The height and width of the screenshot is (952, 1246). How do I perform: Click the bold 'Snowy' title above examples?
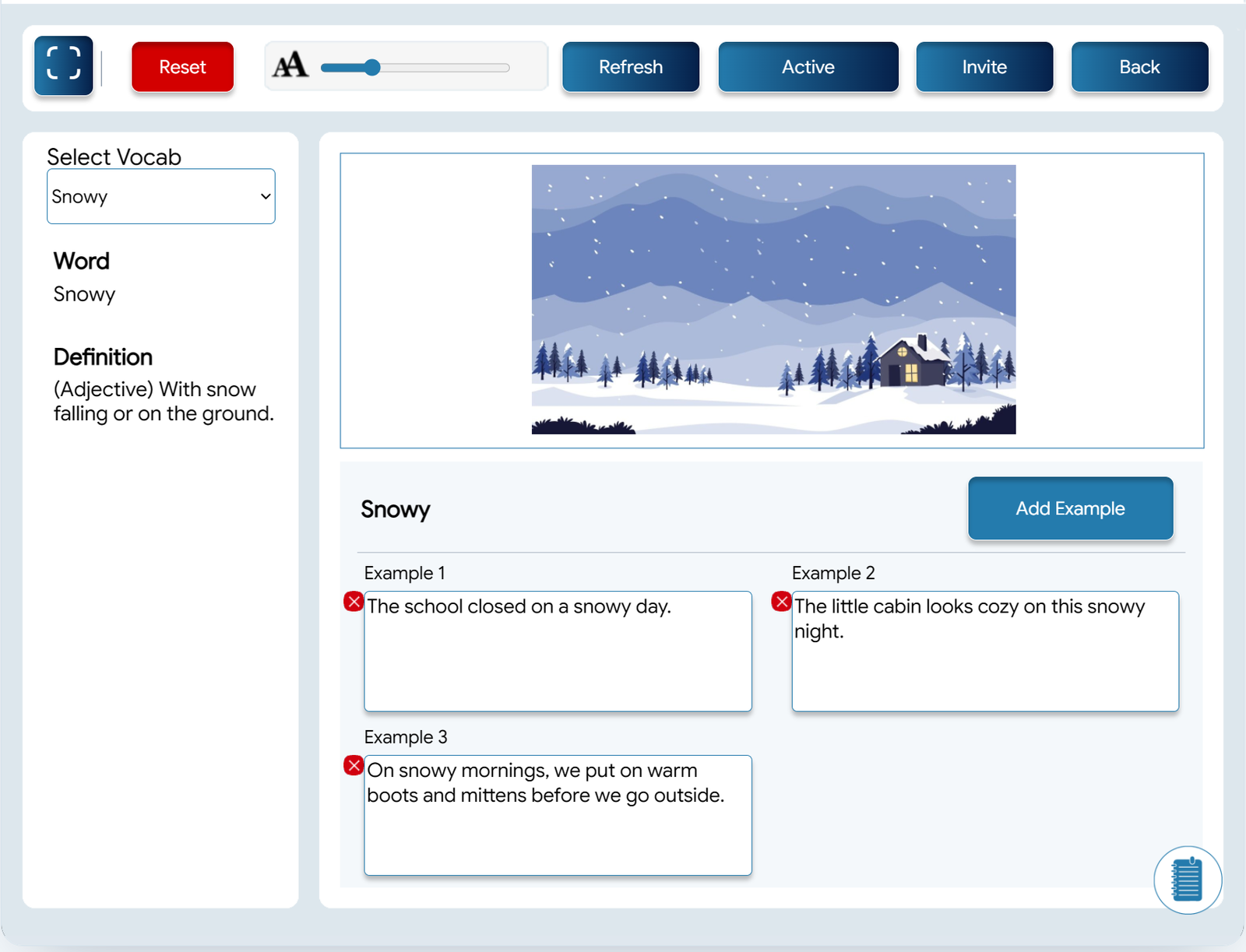point(396,509)
